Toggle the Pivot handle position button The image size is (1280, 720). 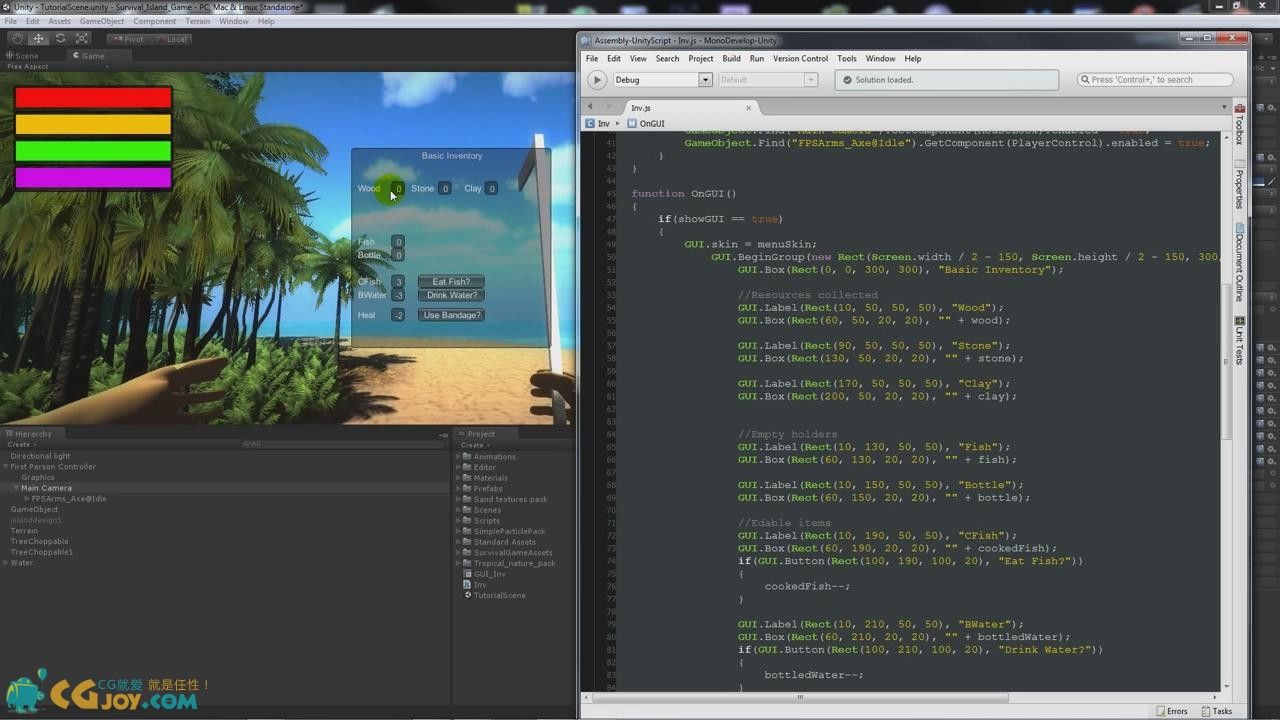pos(128,39)
